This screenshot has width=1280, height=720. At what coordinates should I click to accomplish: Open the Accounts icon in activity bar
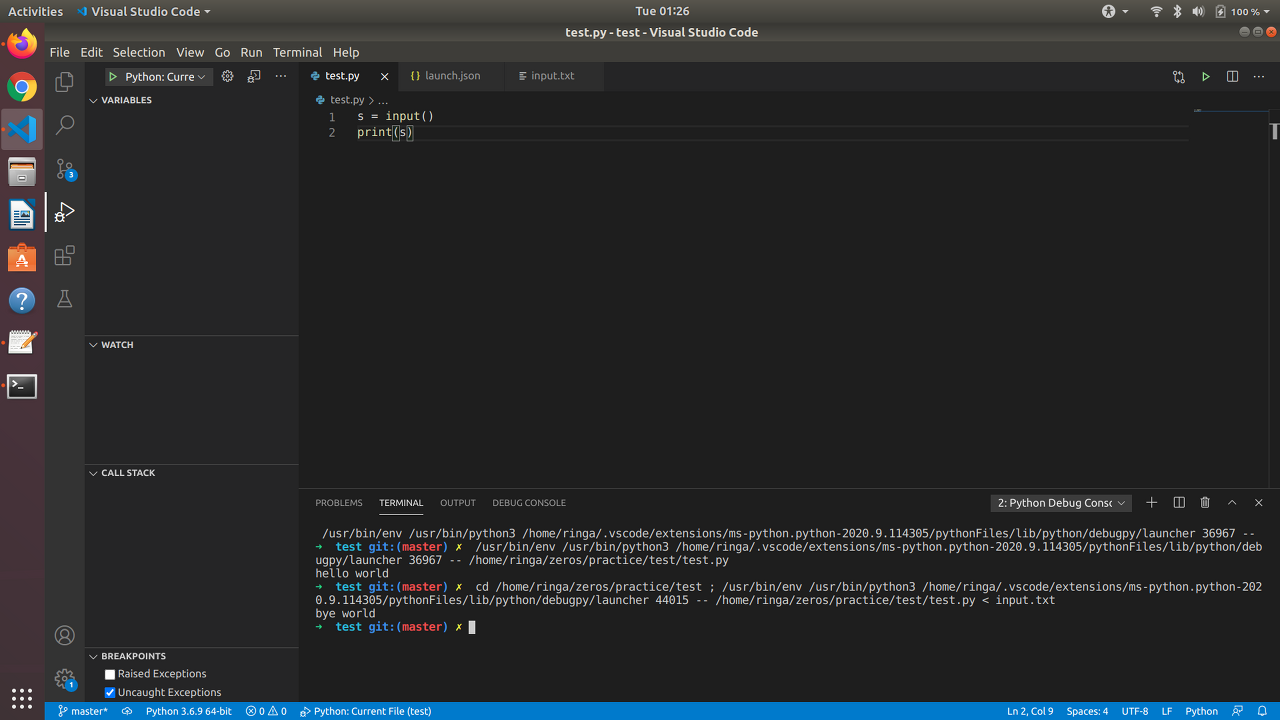[65, 635]
